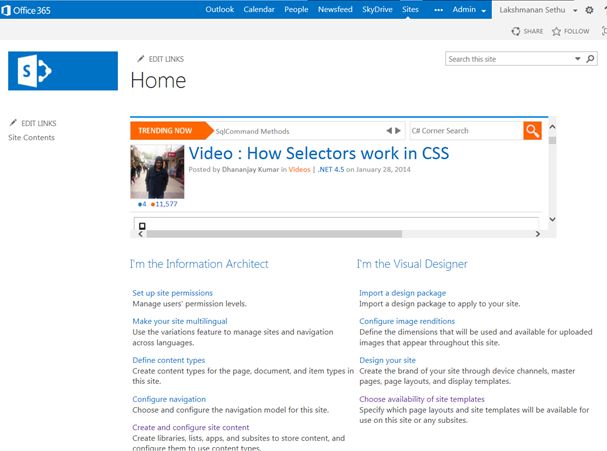
Task: Open the settings gear icon
Action: point(589,10)
